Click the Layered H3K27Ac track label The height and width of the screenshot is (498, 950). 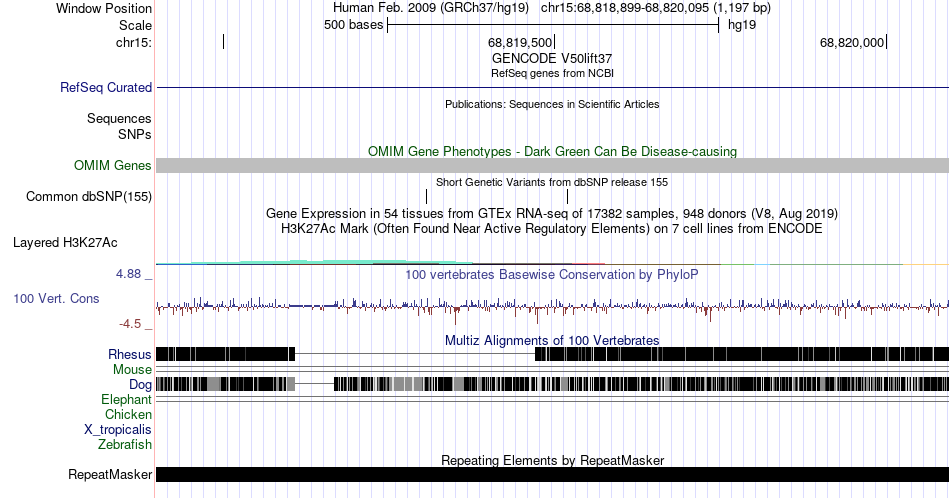65,242
